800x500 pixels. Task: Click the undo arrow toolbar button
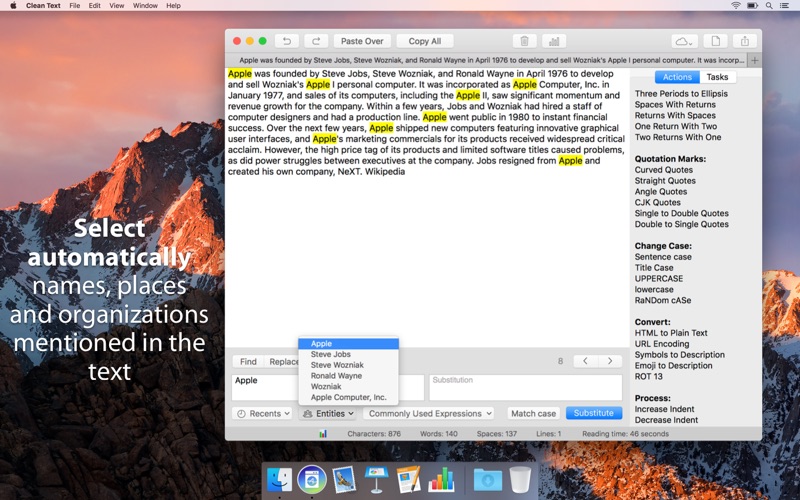[x=287, y=41]
